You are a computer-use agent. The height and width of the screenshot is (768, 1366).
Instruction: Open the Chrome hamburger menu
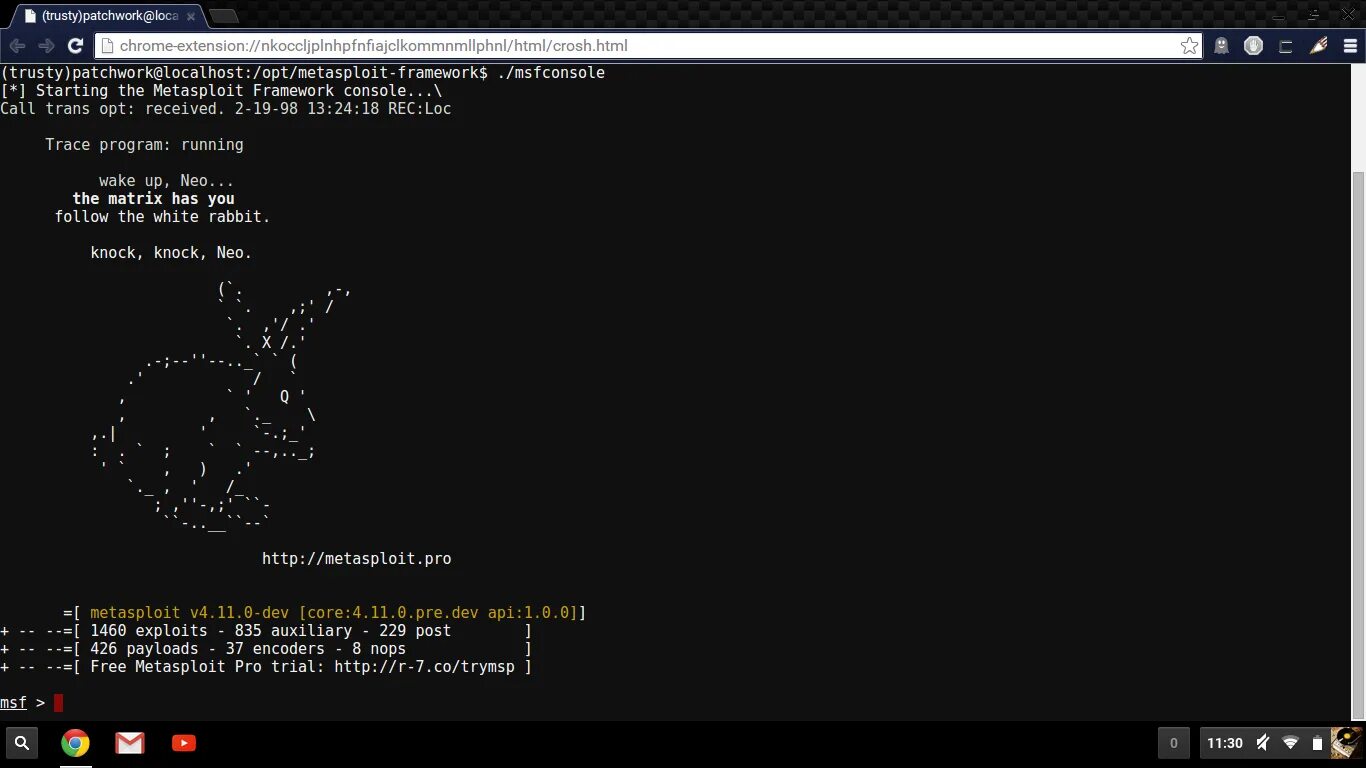pos(1349,46)
